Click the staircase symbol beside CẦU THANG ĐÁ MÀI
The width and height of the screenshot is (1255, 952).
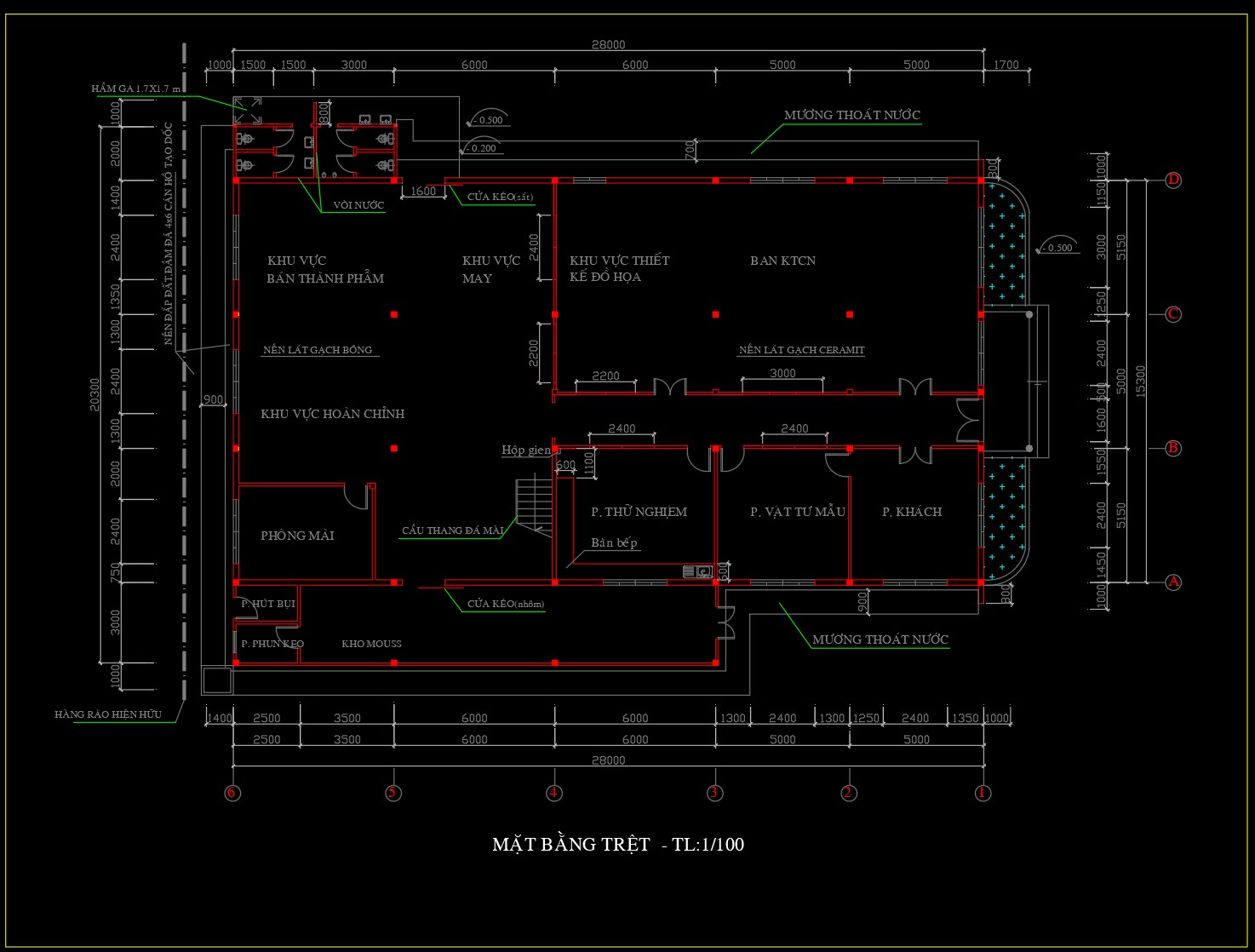pyautogui.click(x=535, y=507)
